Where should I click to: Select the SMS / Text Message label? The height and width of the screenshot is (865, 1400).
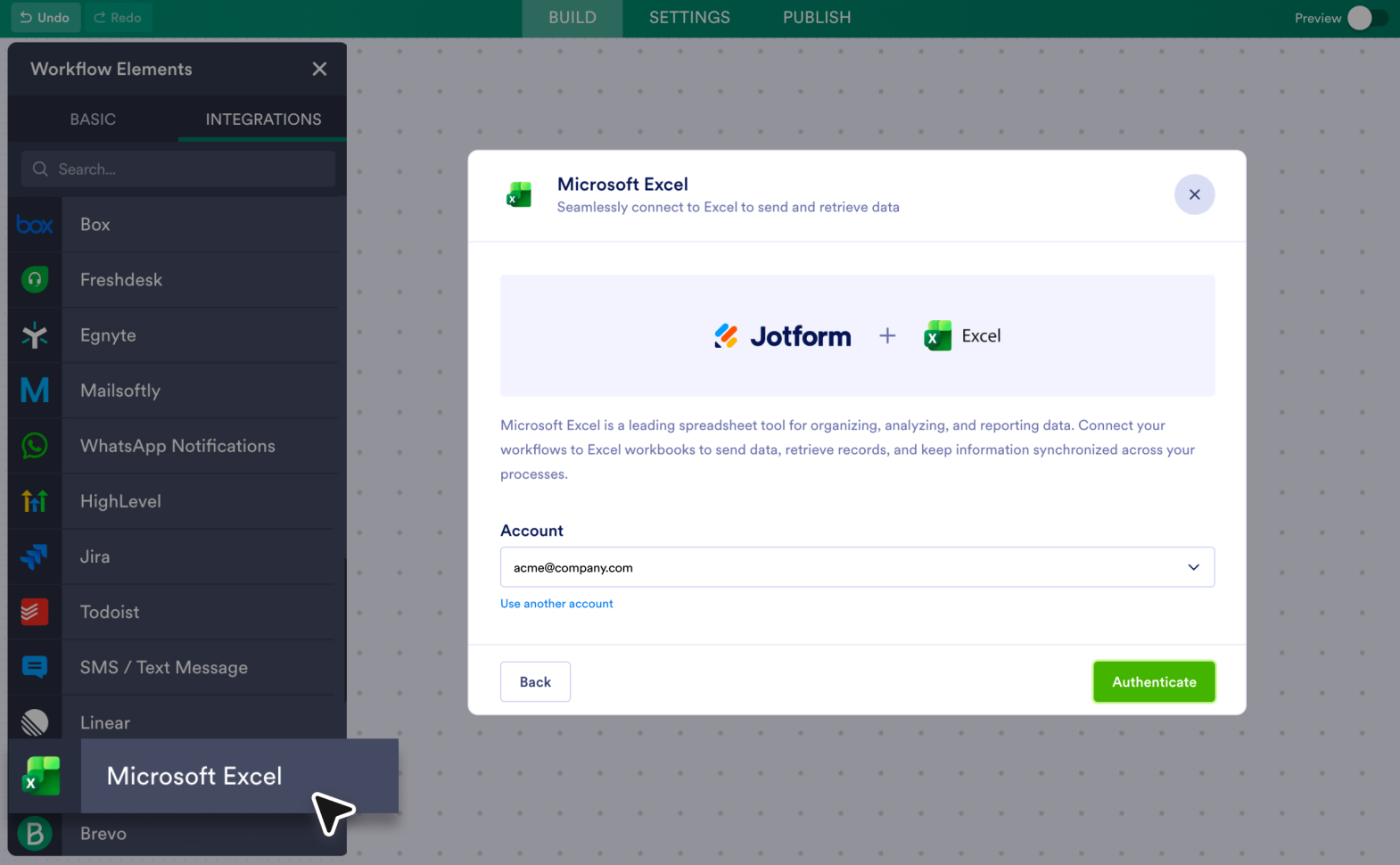pos(164,667)
